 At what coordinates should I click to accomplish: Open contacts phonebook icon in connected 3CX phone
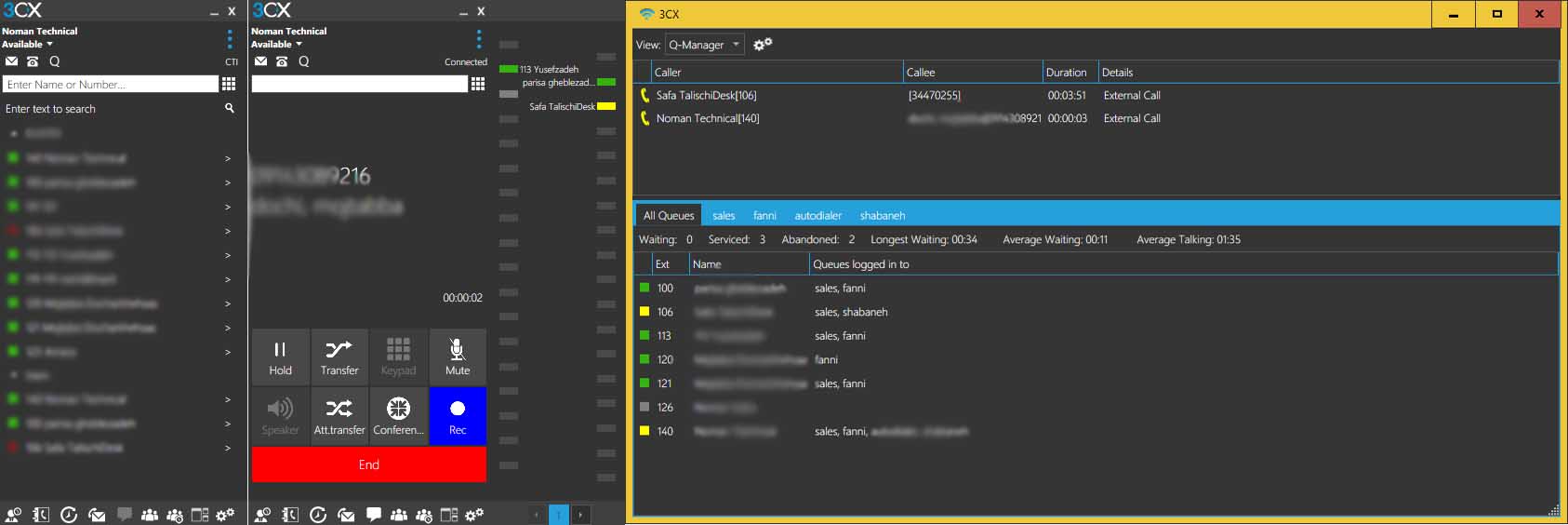290,515
